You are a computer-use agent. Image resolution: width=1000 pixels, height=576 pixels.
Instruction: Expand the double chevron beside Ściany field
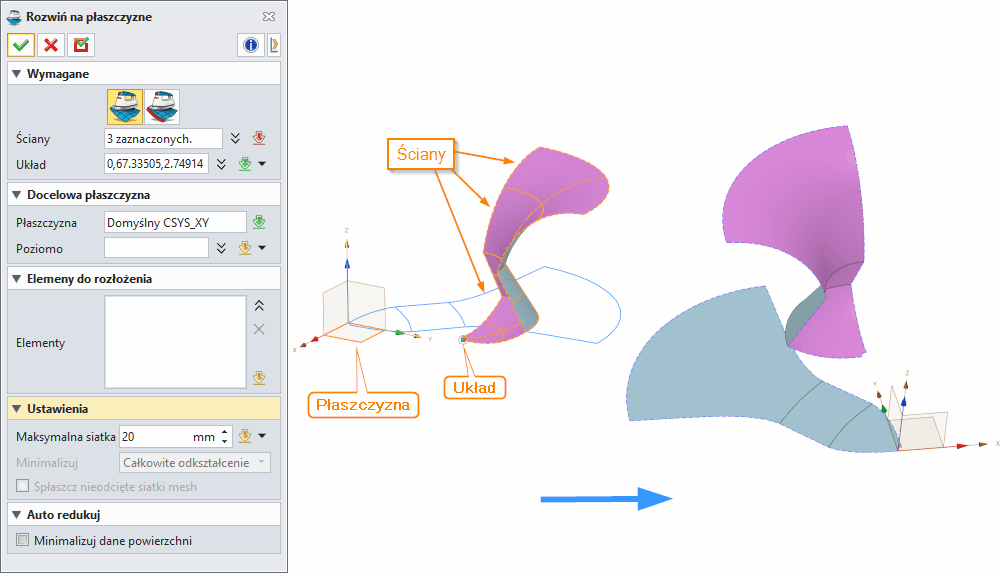[235, 138]
